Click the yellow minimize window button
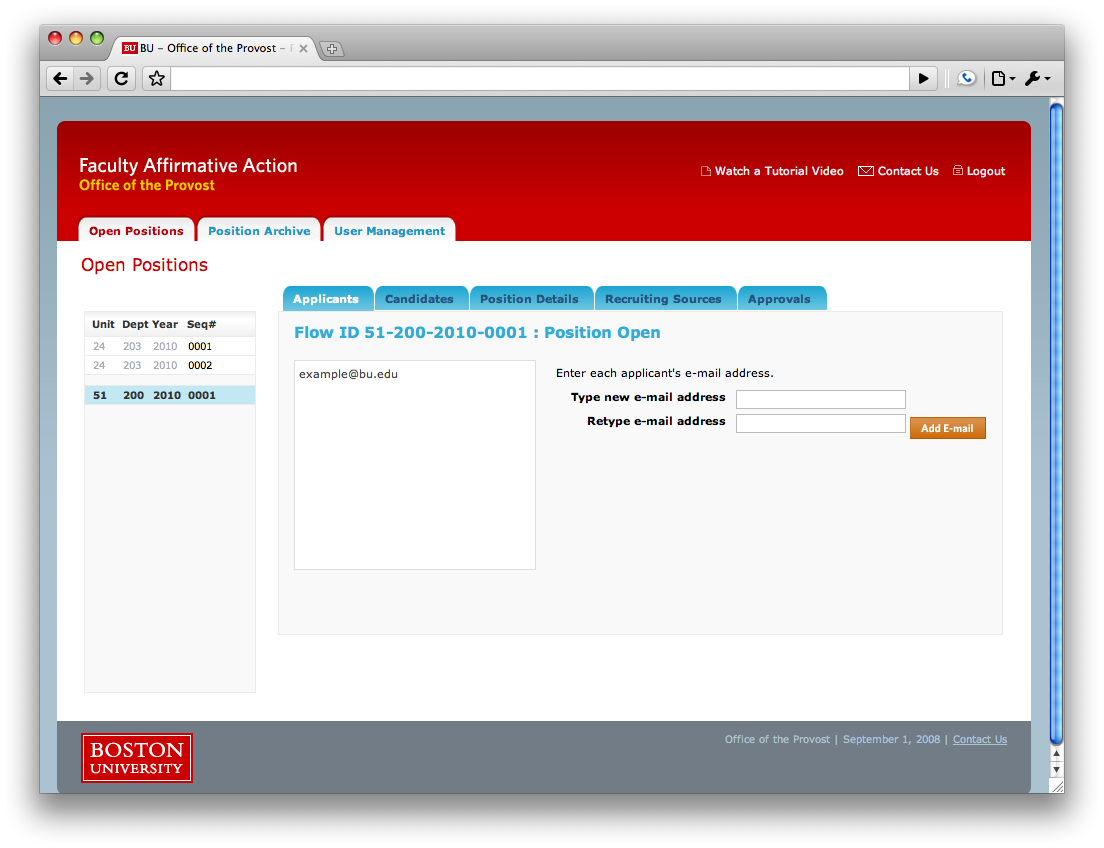The width and height of the screenshot is (1104, 848). pos(76,38)
